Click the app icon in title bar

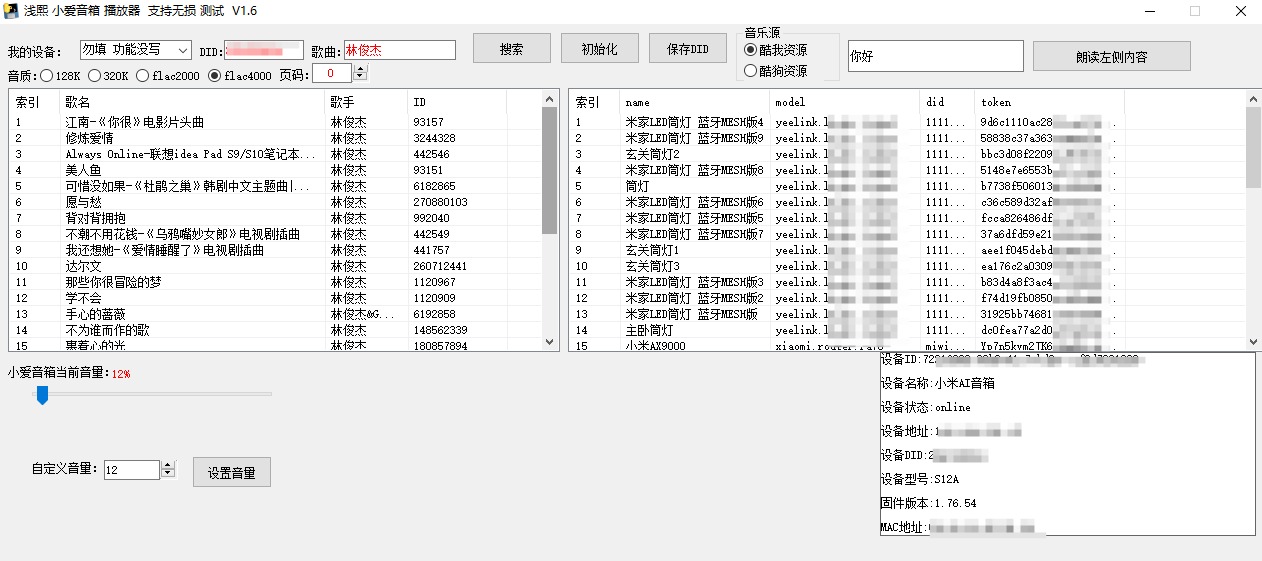(12, 11)
